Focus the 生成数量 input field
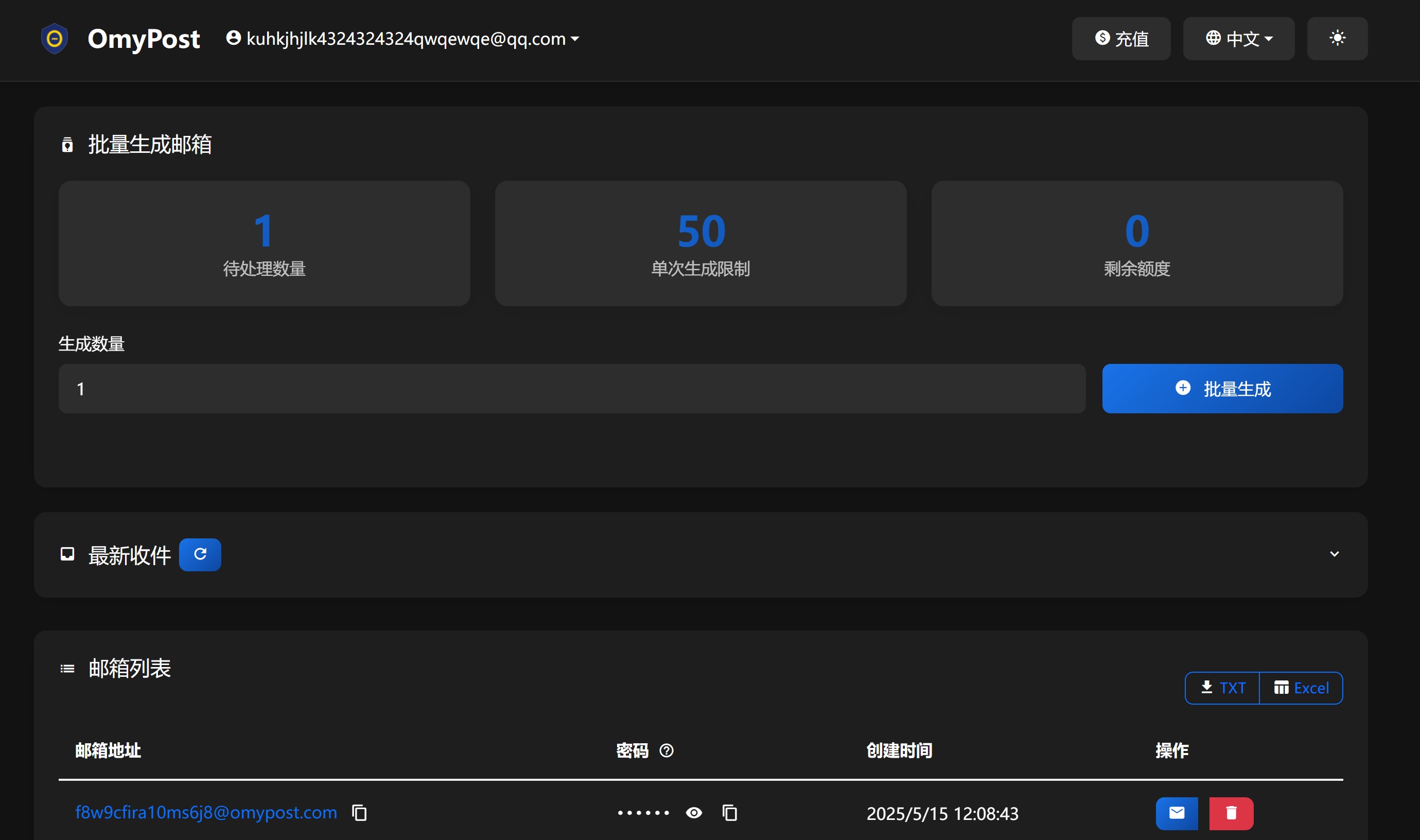Image resolution: width=1420 pixels, height=840 pixels. (572, 389)
